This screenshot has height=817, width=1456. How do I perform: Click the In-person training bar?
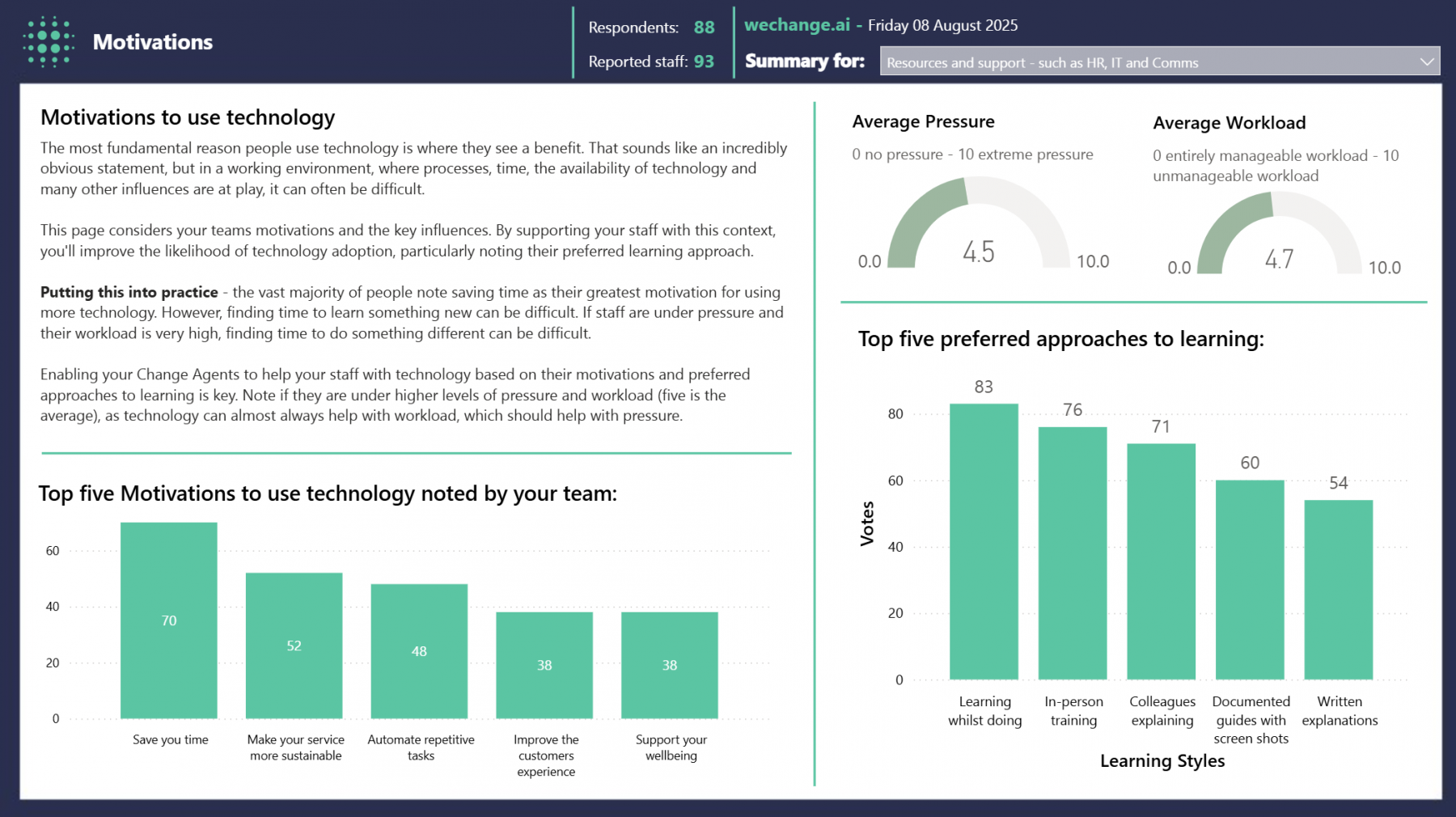(x=1073, y=552)
